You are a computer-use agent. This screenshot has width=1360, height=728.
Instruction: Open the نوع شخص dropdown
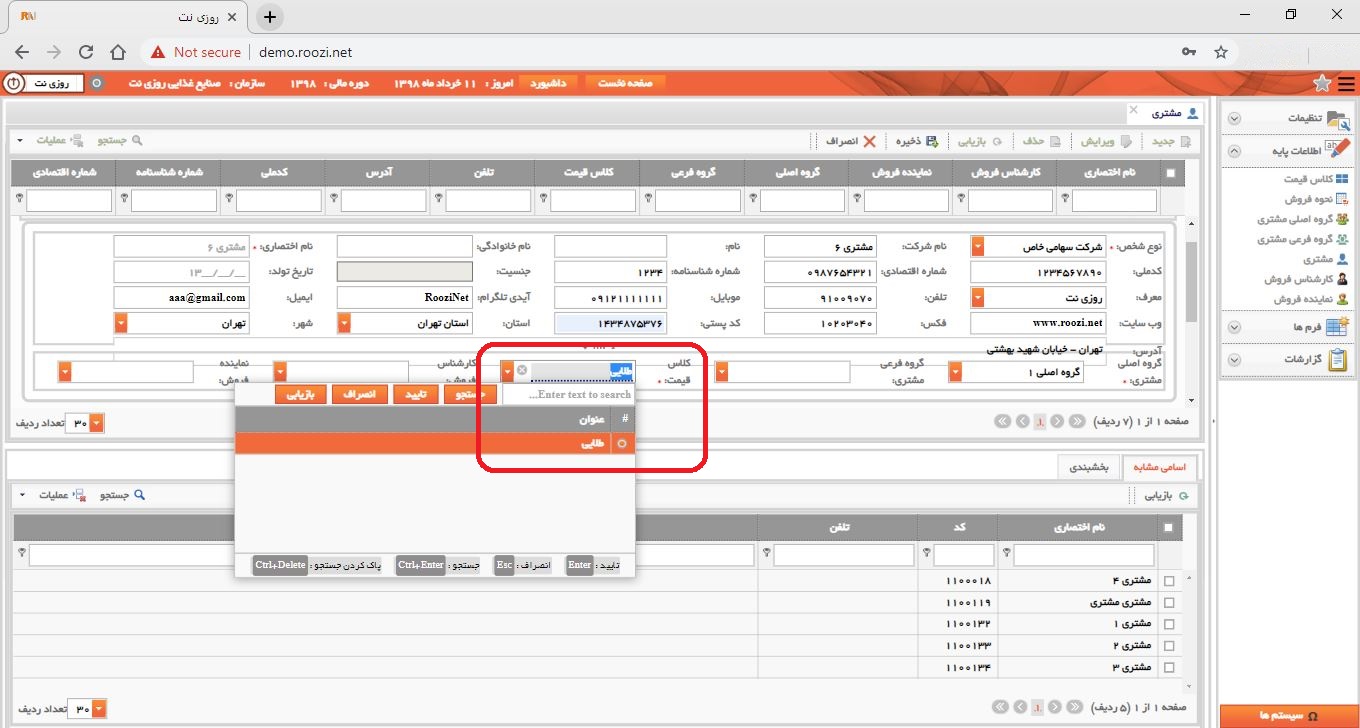pyautogui.click(x=977, y=246)
